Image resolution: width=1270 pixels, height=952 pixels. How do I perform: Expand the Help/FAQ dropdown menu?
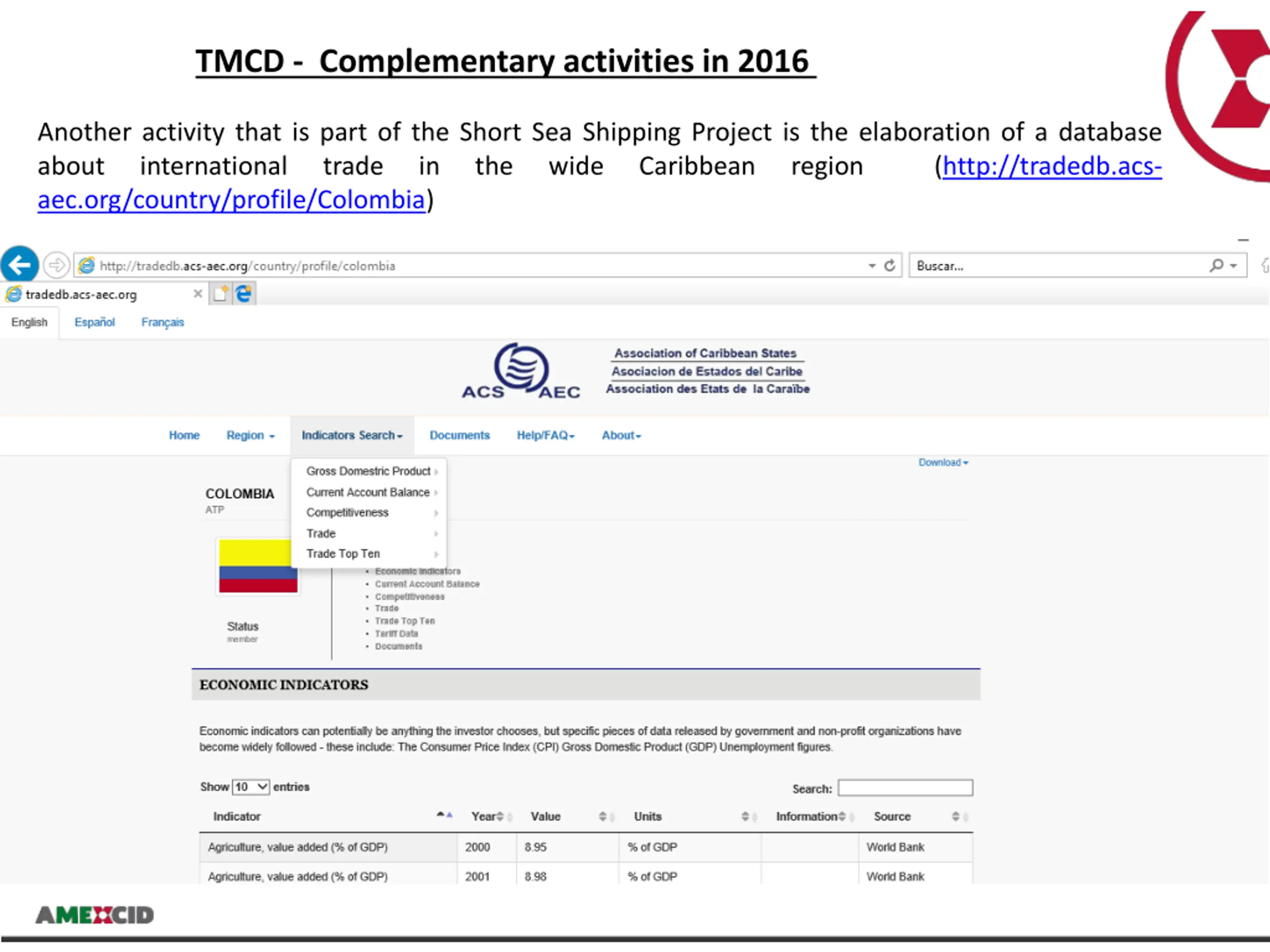(x=545, y=435)
